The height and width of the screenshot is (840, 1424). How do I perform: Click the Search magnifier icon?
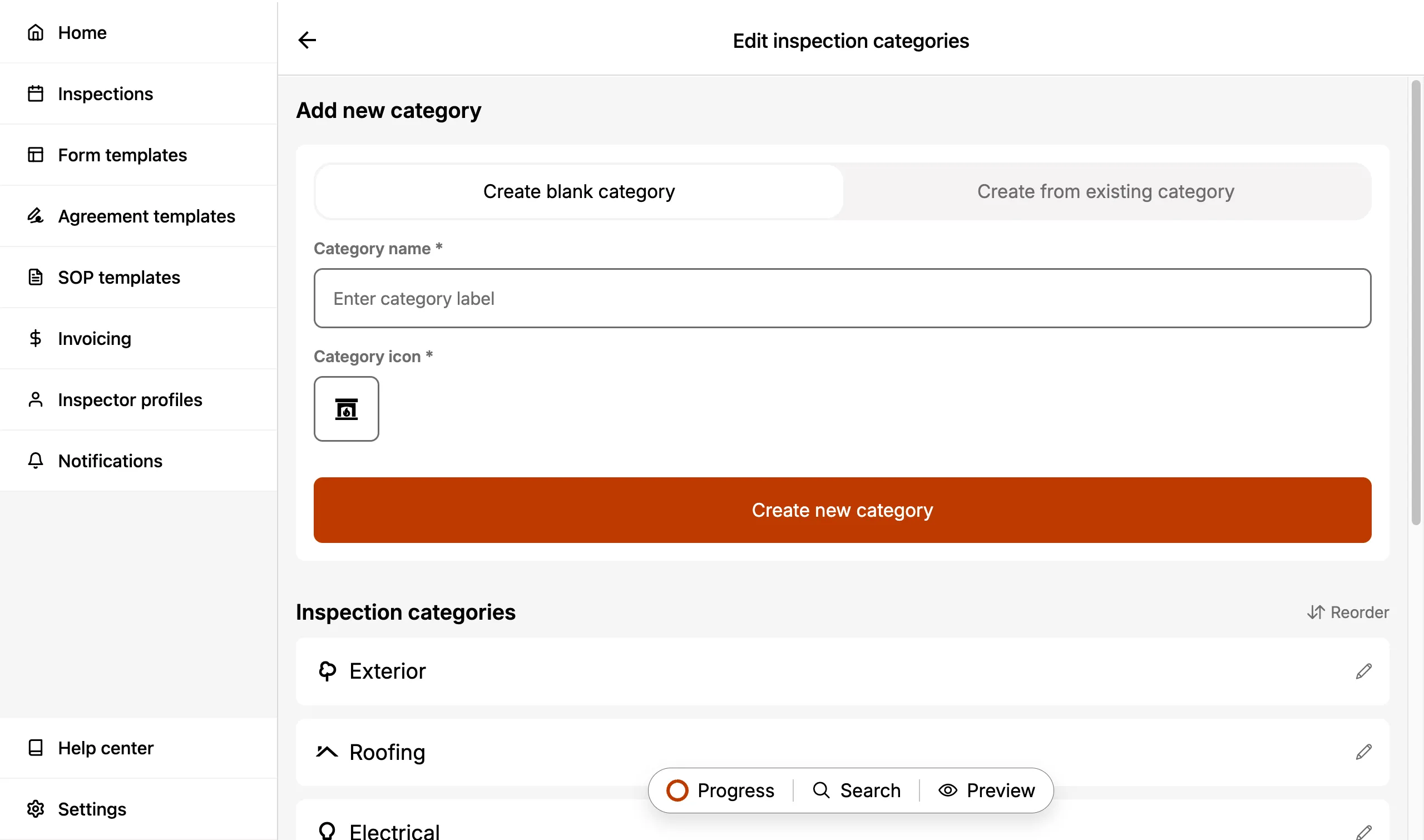tap(821, 790)
